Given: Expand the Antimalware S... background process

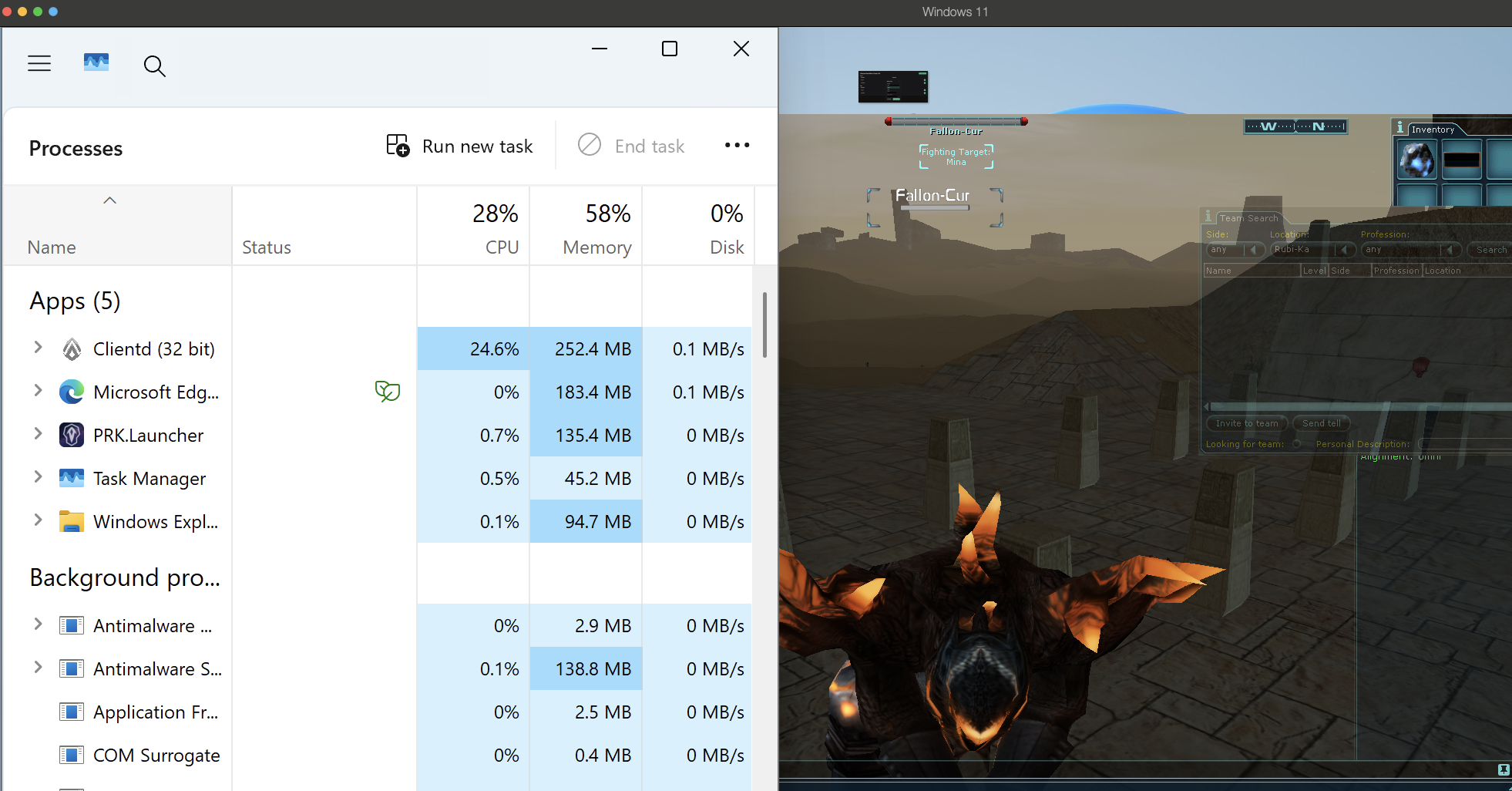Looking at the screenshot, I should [x=38, y=668].
